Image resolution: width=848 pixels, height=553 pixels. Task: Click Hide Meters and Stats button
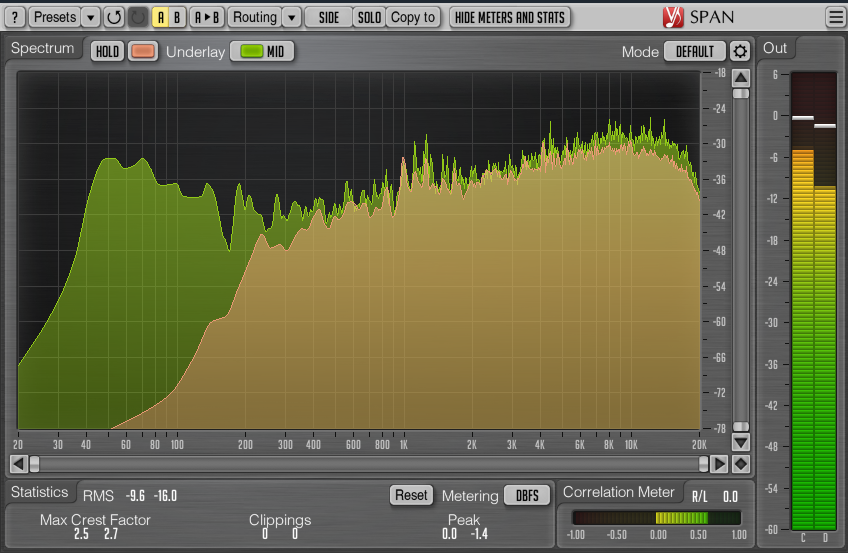coord(509,17)
